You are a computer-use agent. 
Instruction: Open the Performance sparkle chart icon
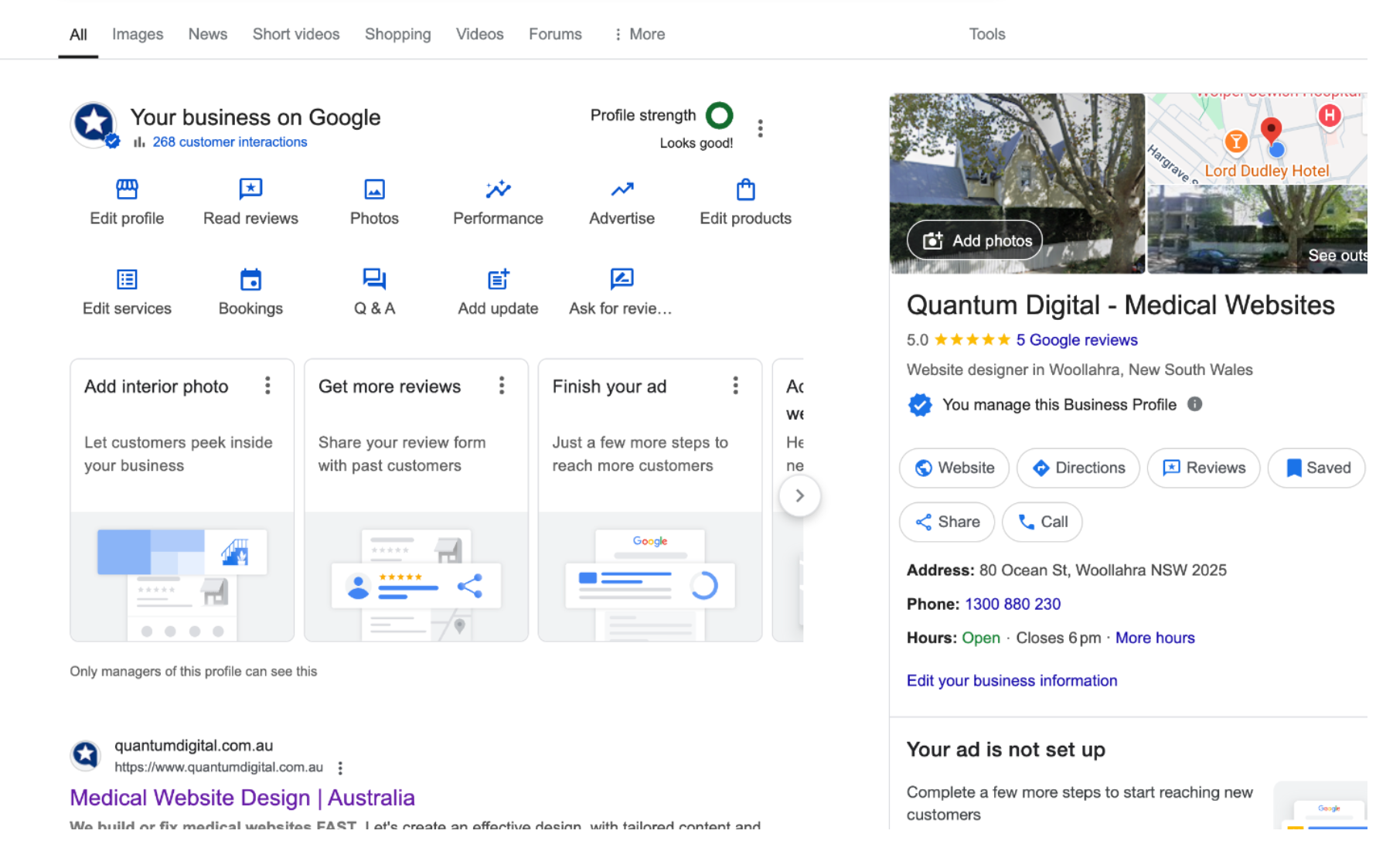tap(498, 189)
